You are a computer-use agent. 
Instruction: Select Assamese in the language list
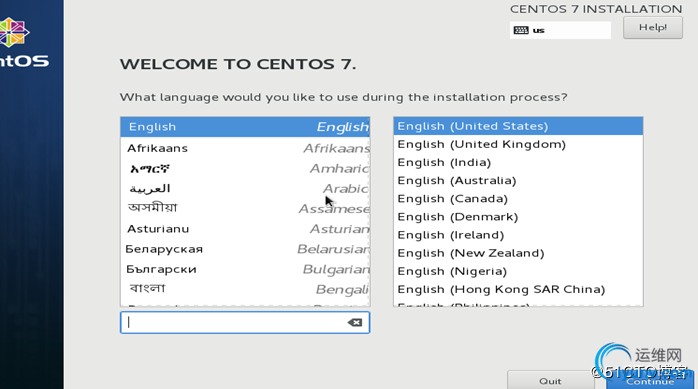pyautogui.click(x=245, y=208)
